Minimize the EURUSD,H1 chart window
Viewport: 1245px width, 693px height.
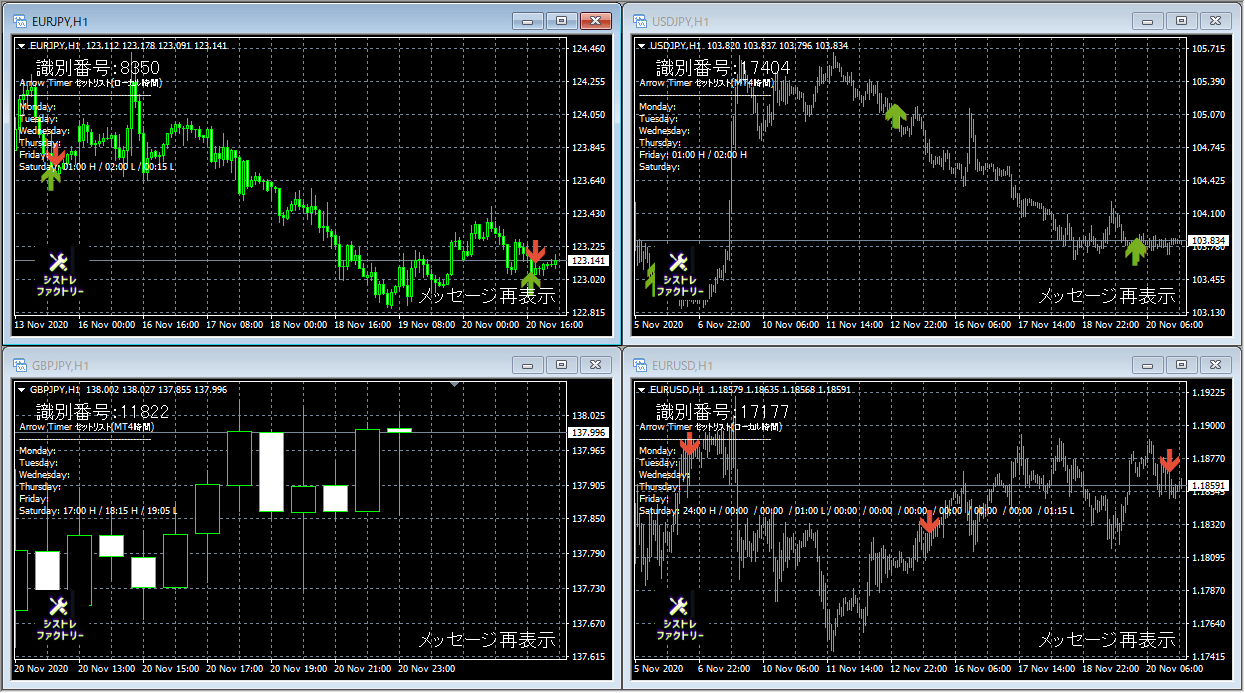pyautogui.click(x=1148, y=365)
